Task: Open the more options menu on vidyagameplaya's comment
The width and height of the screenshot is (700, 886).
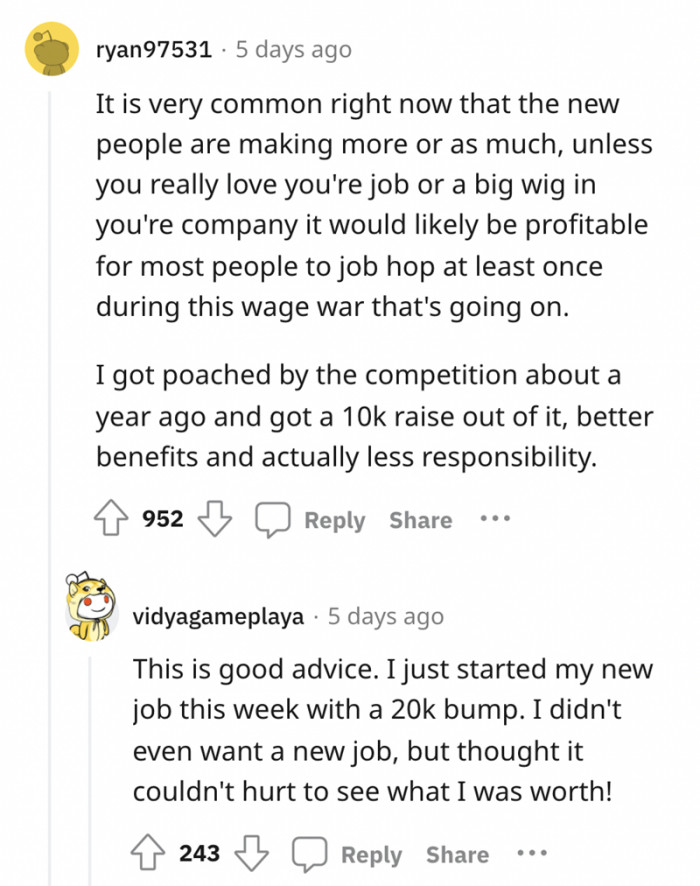Action: [532, 854]
